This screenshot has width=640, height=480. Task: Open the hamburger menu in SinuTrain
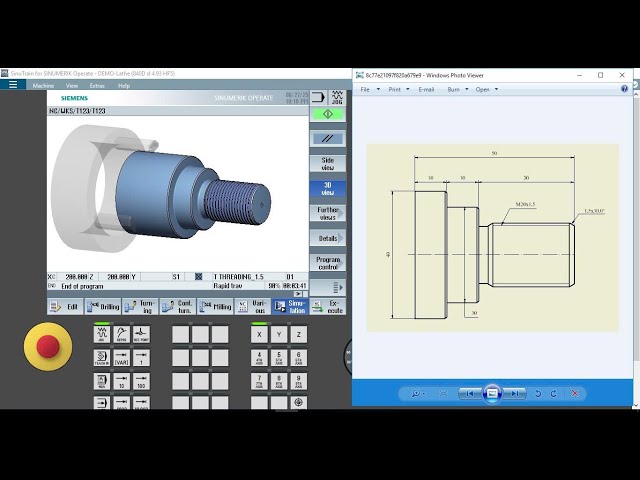click(x=13, y=84)
